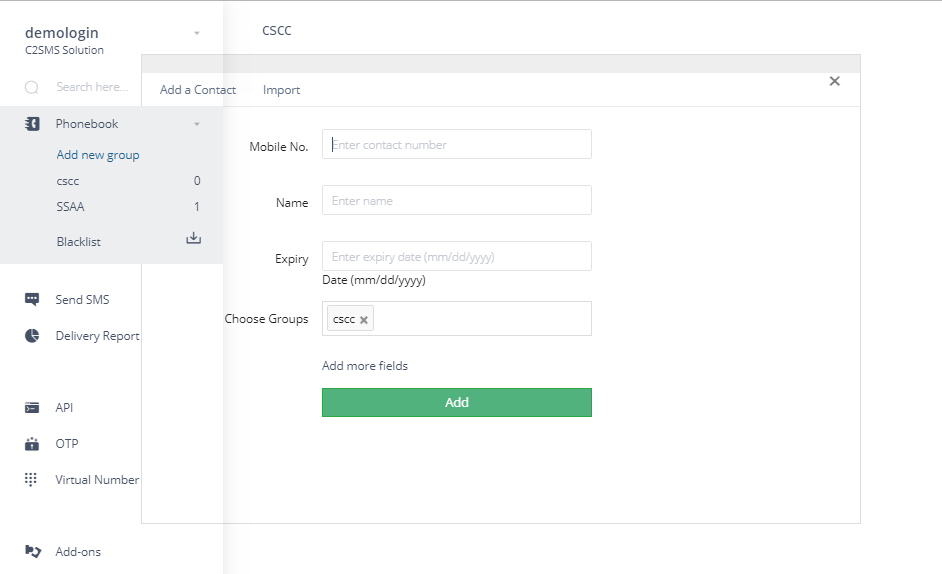942x574 pixels.
Task: Select the SSAA group in Phonebook
Action: click(70, 207)
